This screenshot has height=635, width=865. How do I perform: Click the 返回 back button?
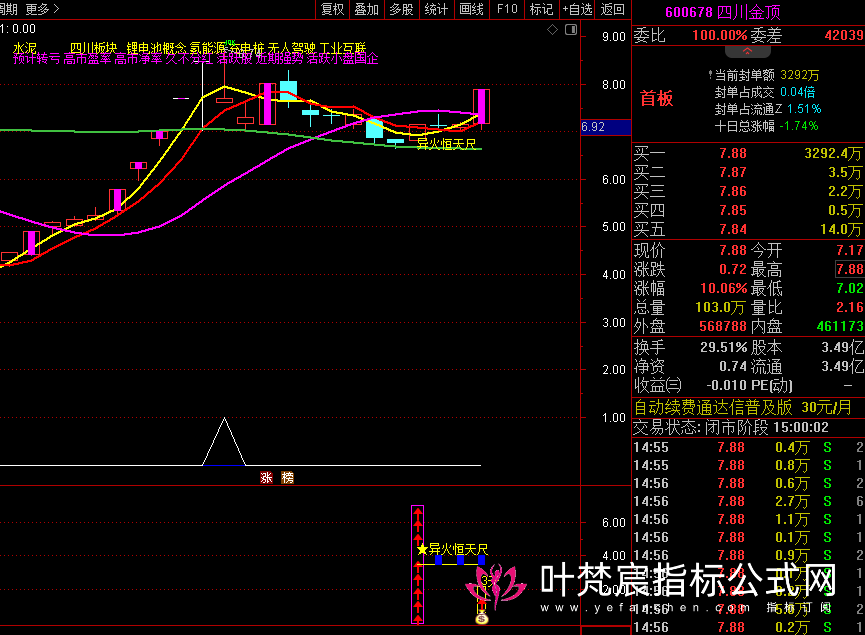tap(612, 9)
